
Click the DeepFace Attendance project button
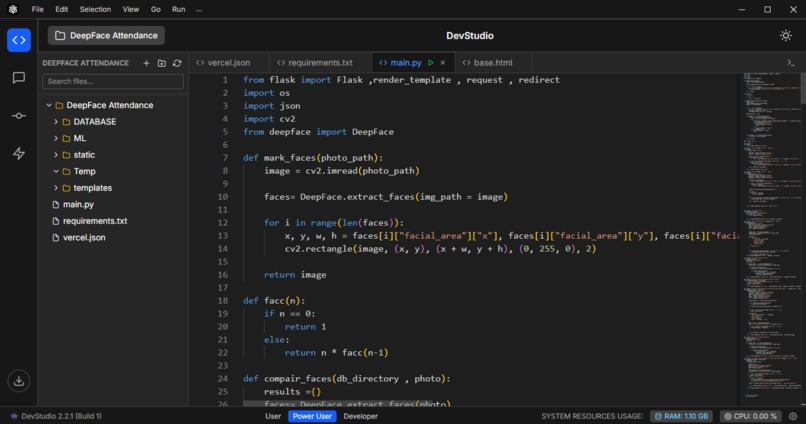tap(106, 35)
